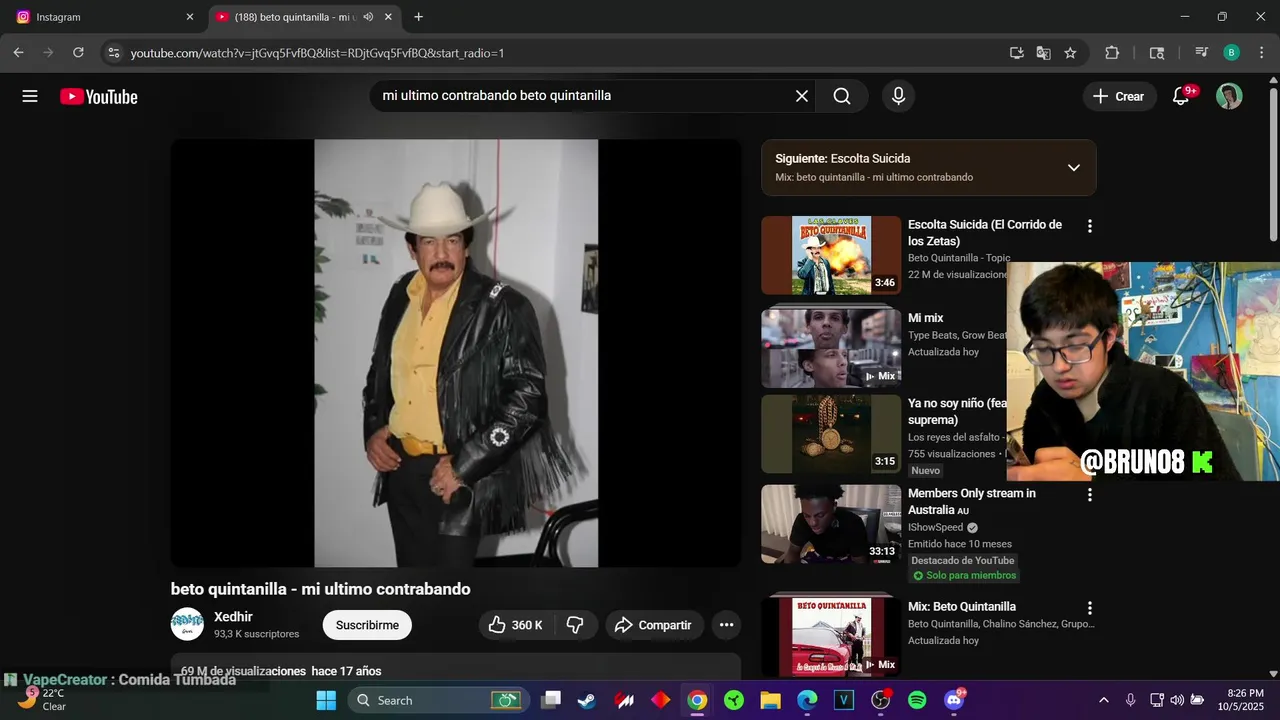Open File Explorer from the taskbar
Screen dimensions: 1280x720
pyautogui.click(x=770, y=700)
